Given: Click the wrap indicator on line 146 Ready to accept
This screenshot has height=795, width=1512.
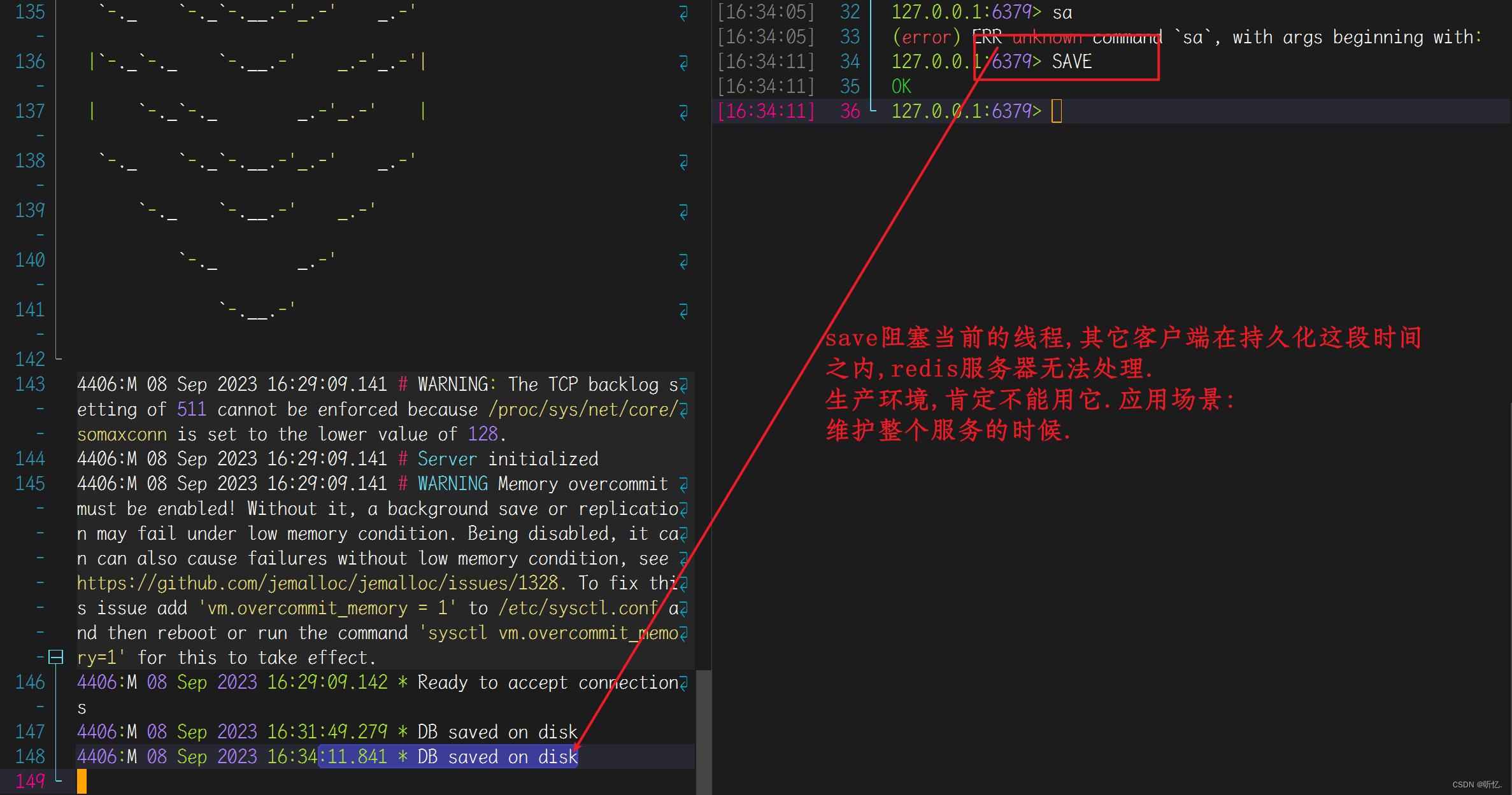Looking at the screenshot, I should 683,683.
